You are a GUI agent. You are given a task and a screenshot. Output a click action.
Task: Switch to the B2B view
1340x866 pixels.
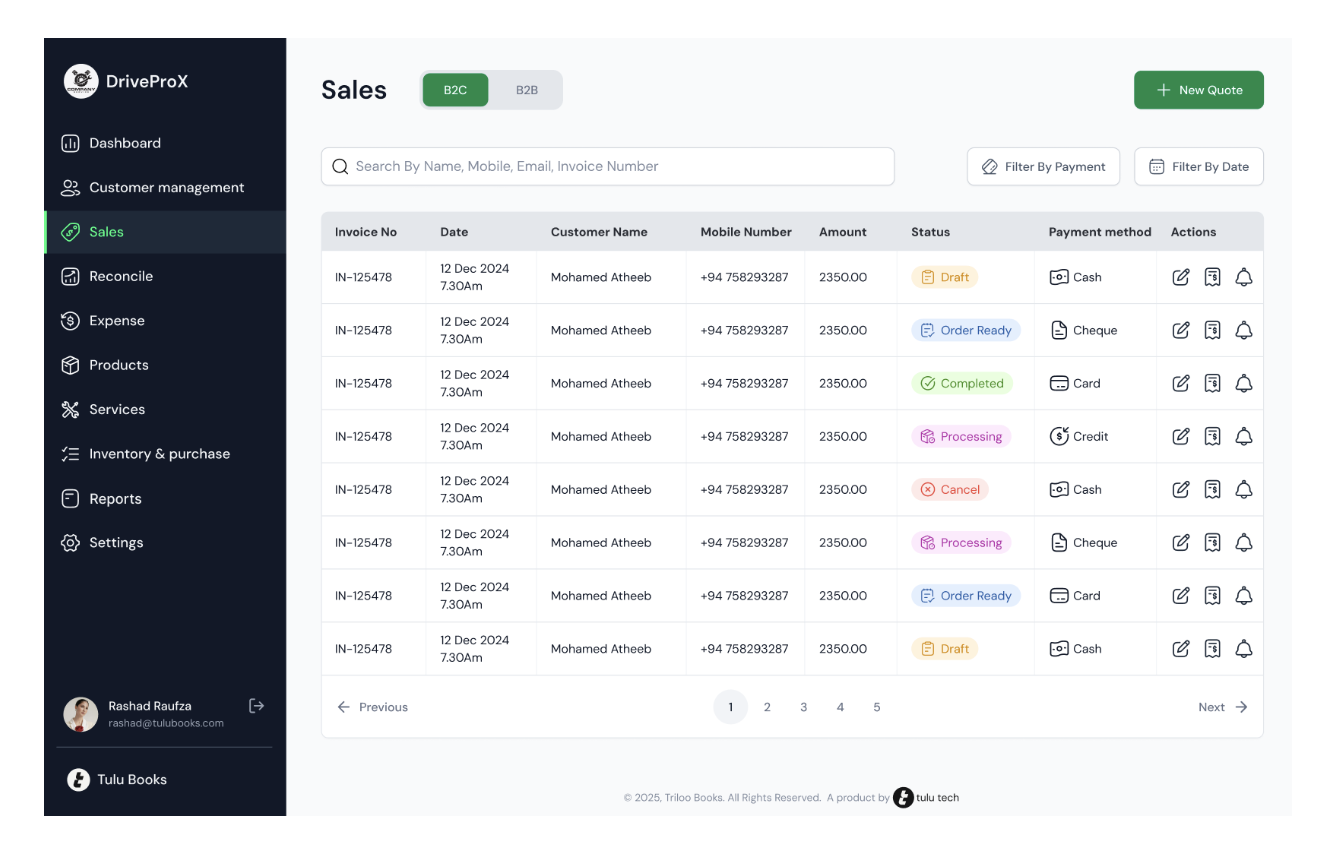click(x=527, y=89)
